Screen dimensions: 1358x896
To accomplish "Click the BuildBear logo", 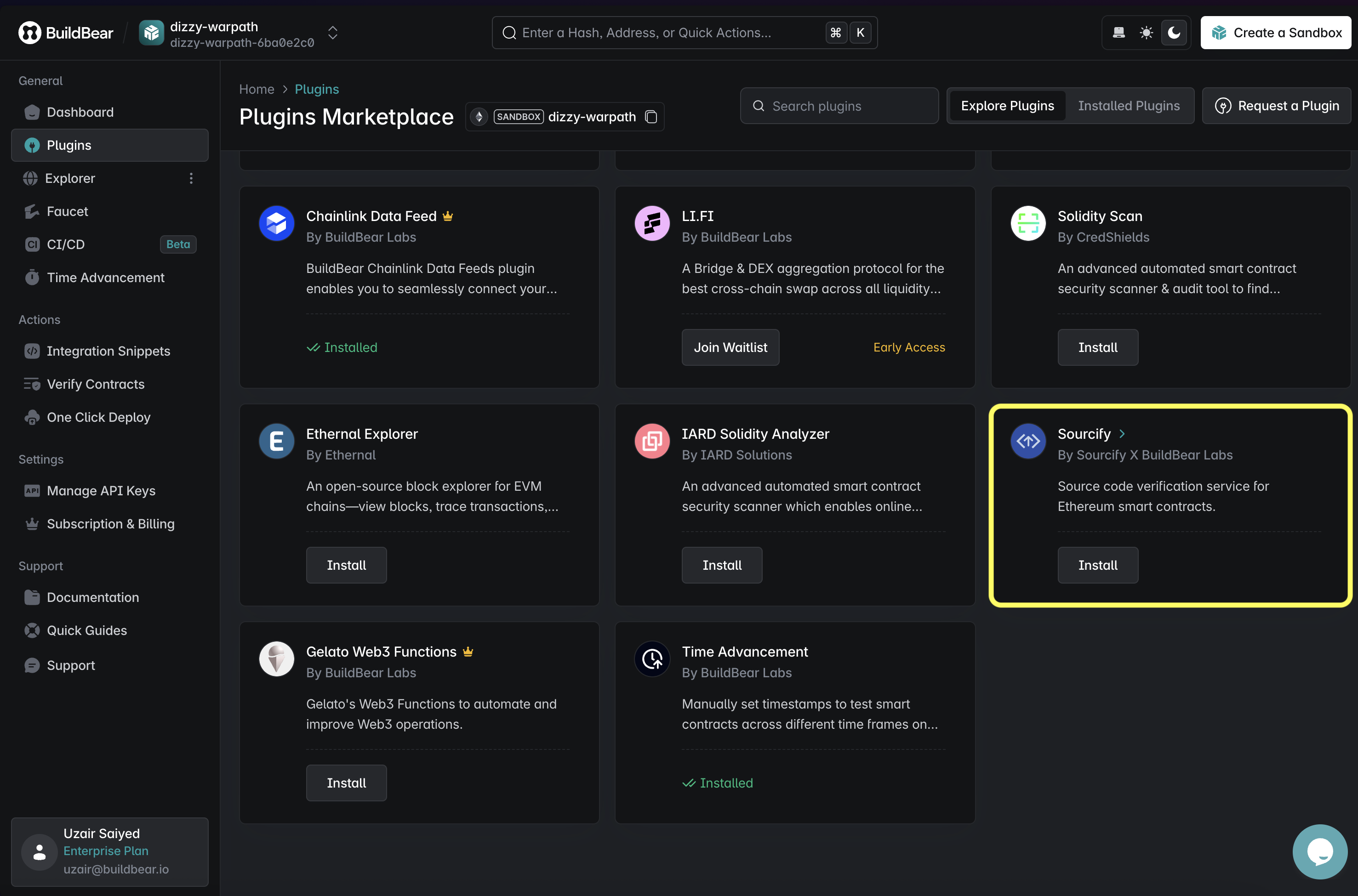I will point(66,33).
